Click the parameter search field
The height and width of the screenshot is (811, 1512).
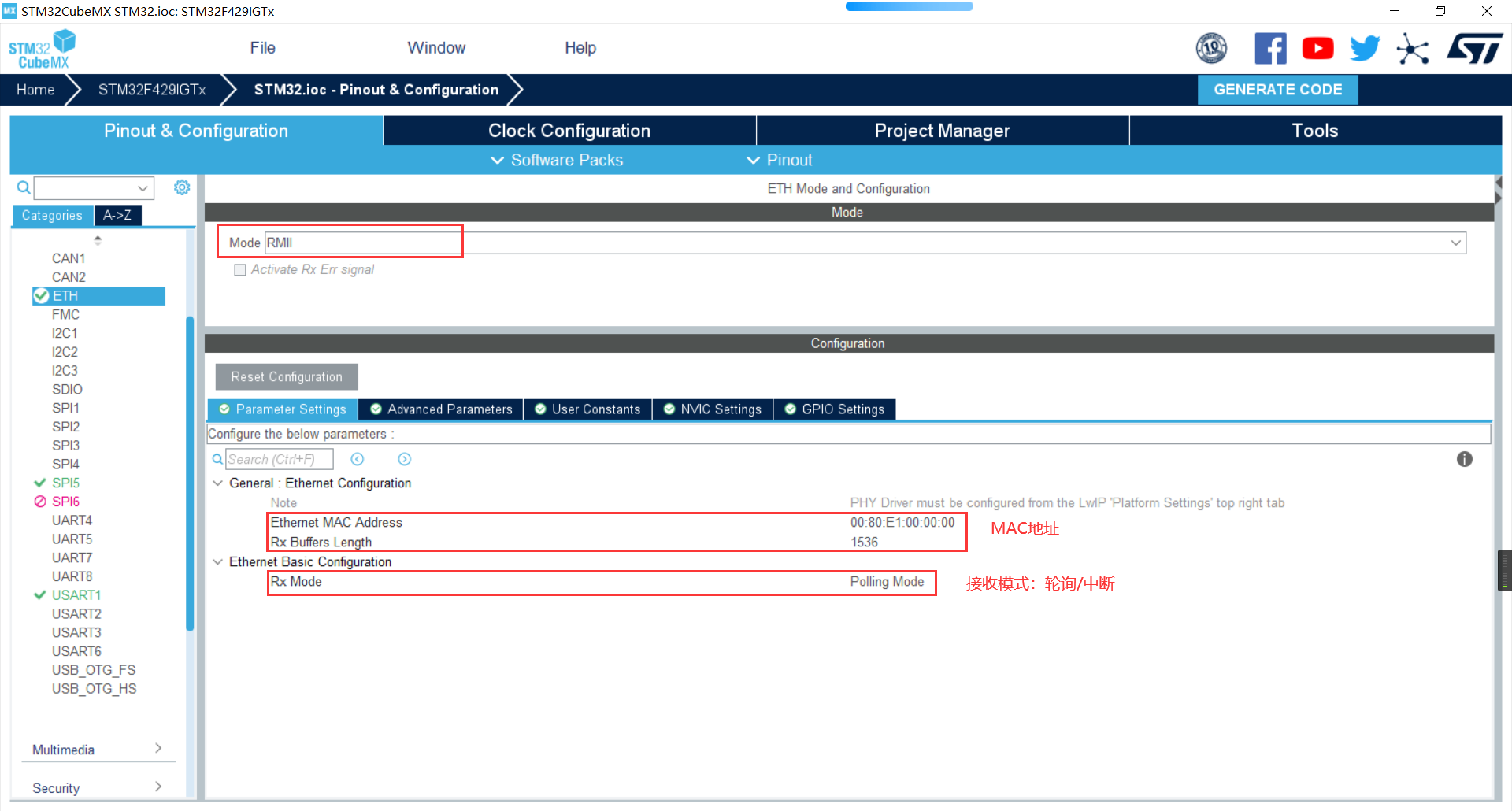(x=280, y=459)
